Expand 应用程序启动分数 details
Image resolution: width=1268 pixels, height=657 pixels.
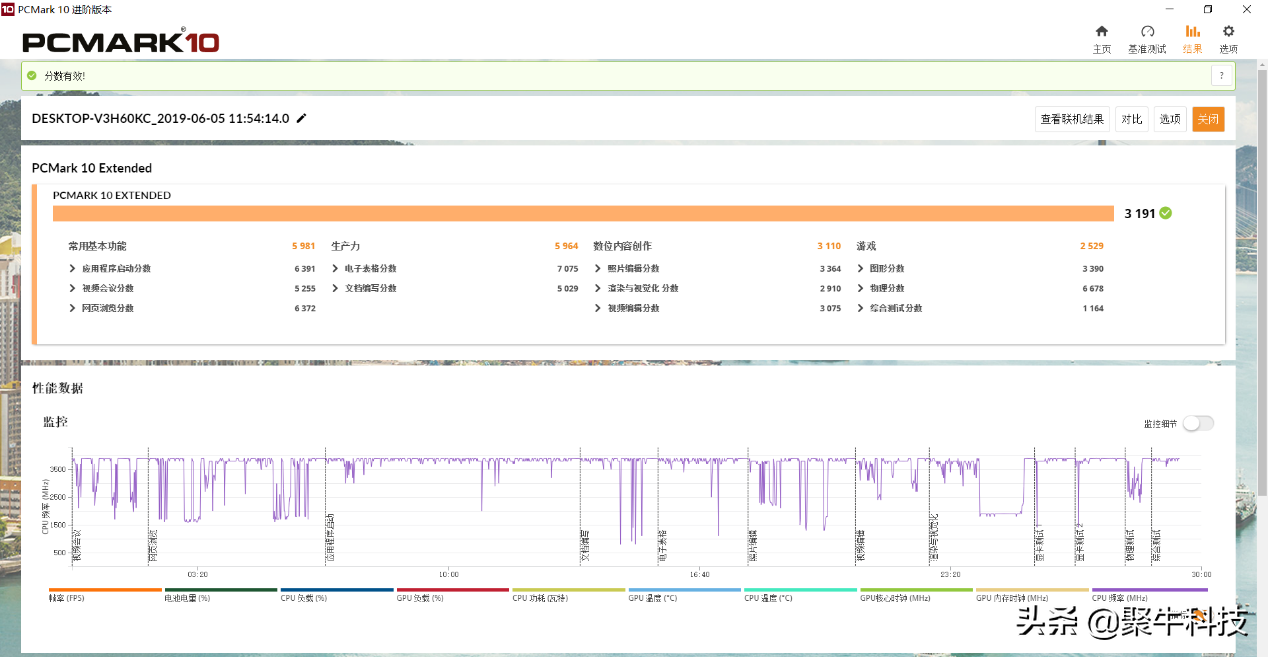click(73, 269)
